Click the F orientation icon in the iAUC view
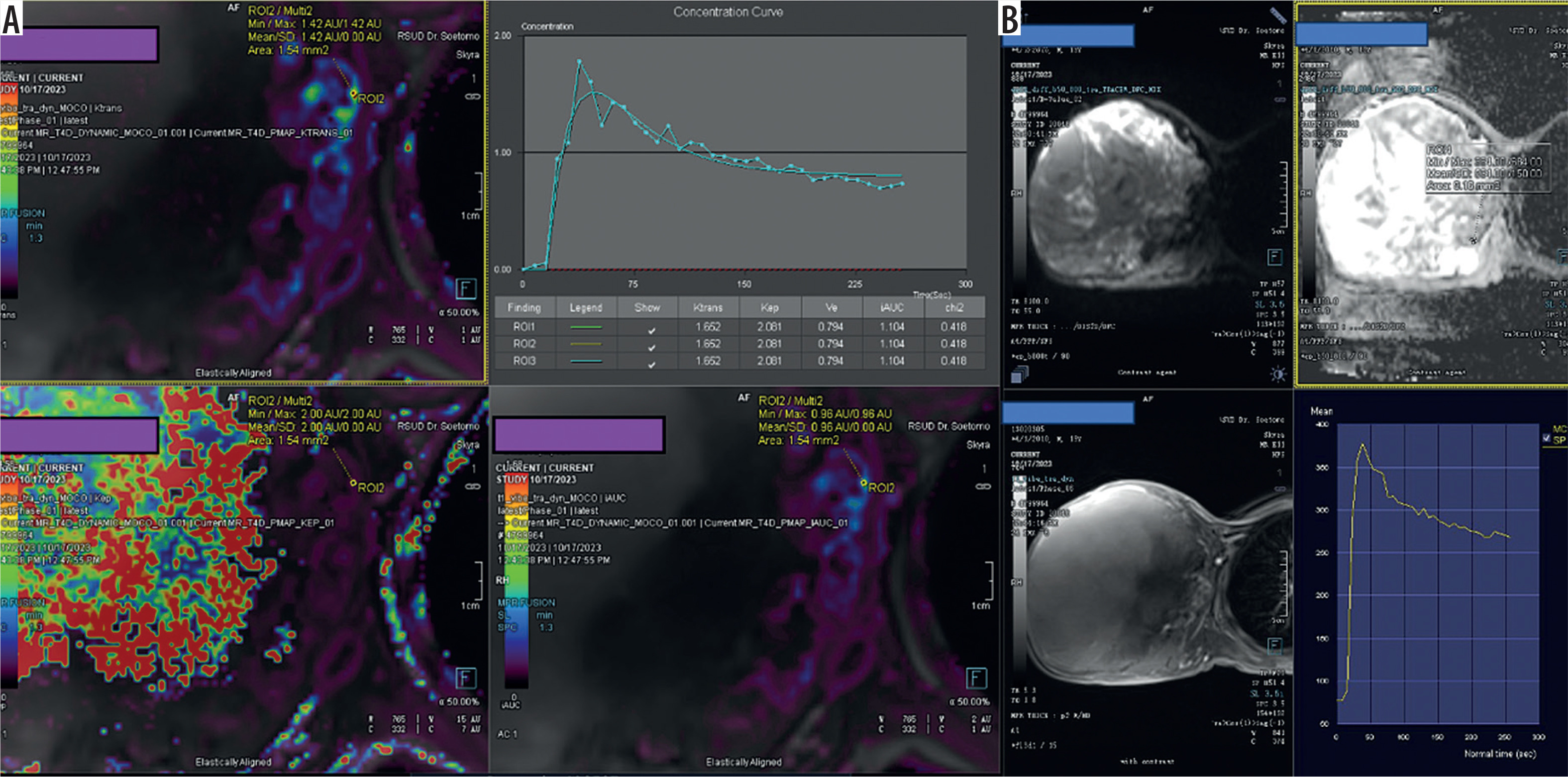 (x=976, y=677)
